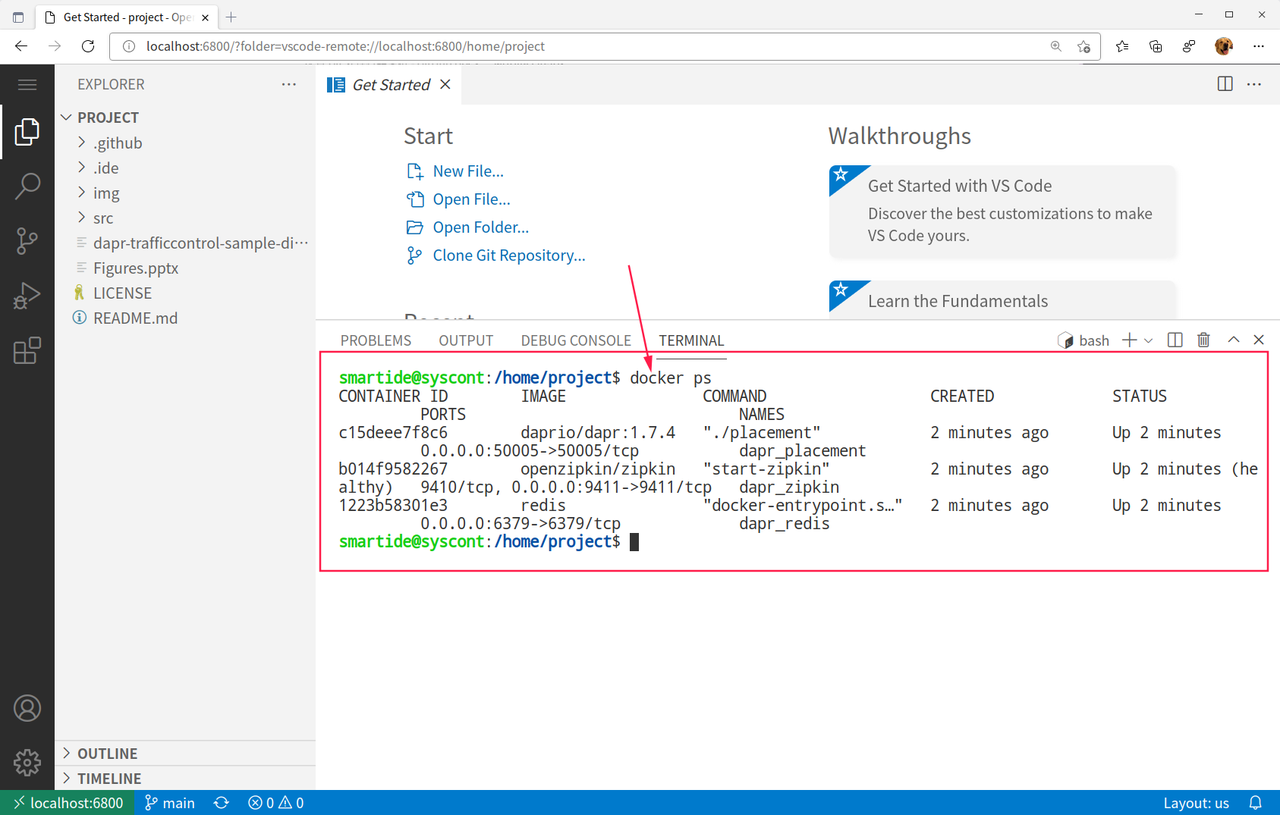Reload the browser page

pyautogui.click(x=88, y=46)
